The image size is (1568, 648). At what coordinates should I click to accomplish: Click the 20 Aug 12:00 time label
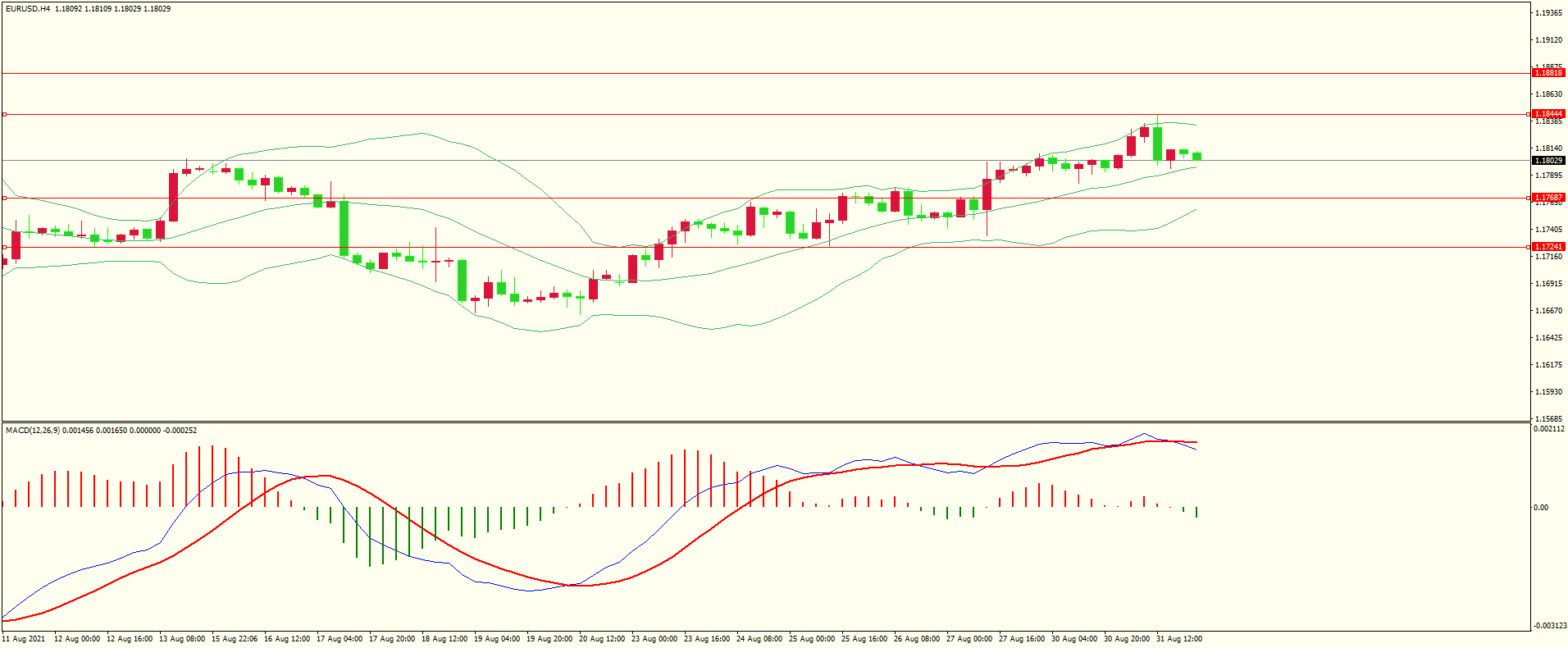click(x=602, y=639)
